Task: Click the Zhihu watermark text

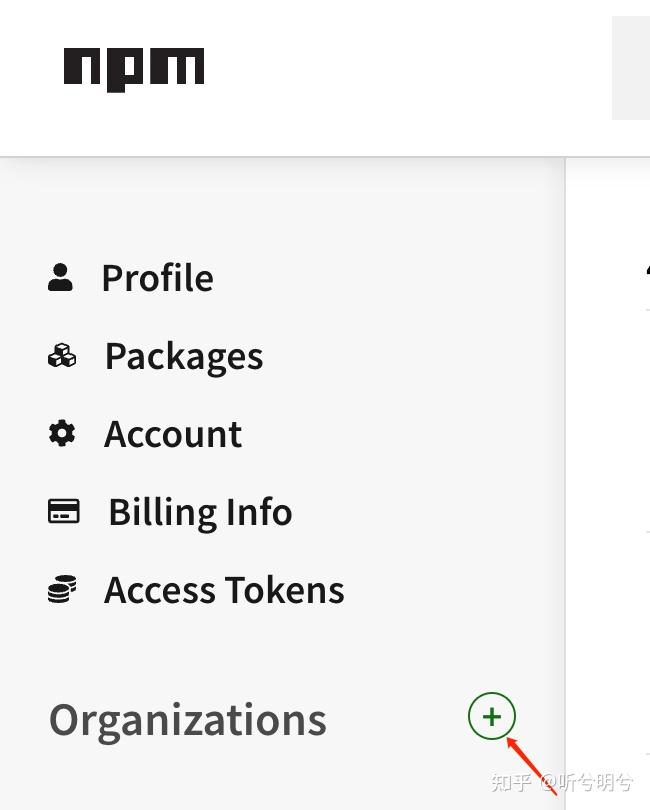Action: (562, 782)
